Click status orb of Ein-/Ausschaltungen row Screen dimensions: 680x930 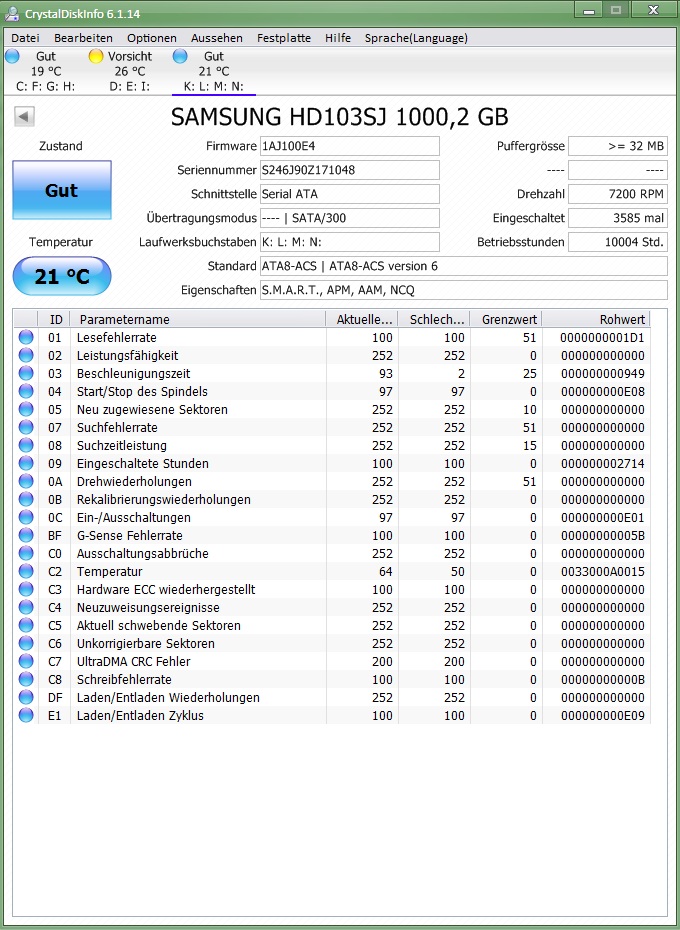(26, 517)
